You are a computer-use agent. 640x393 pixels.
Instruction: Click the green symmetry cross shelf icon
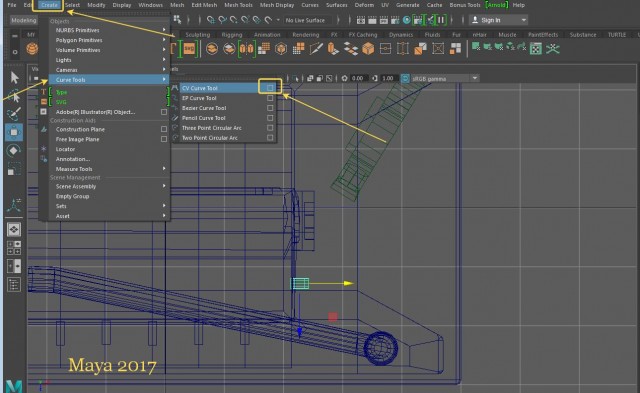coord(553,49)
